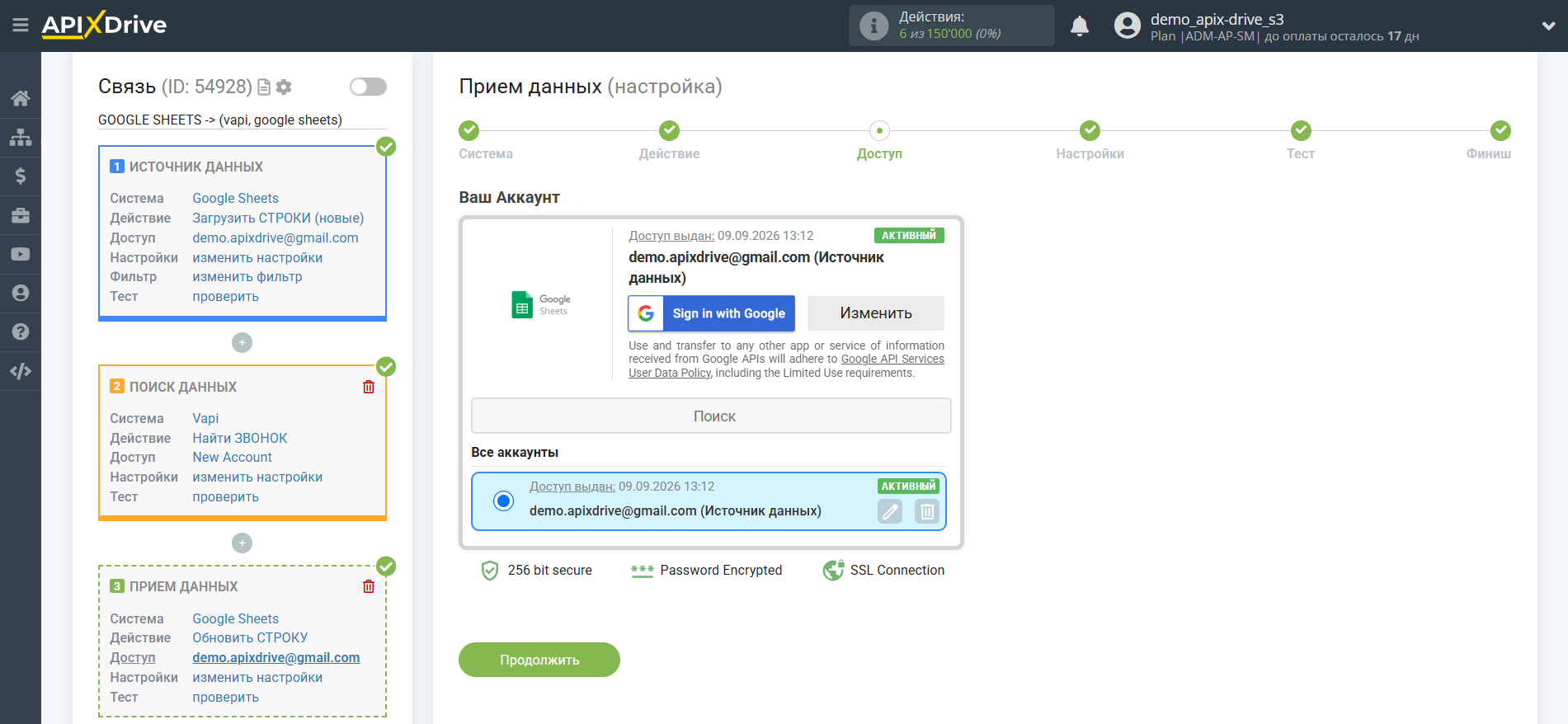Click the ИСТОЧНИК ДАННЫХ block header

[196, 167]
